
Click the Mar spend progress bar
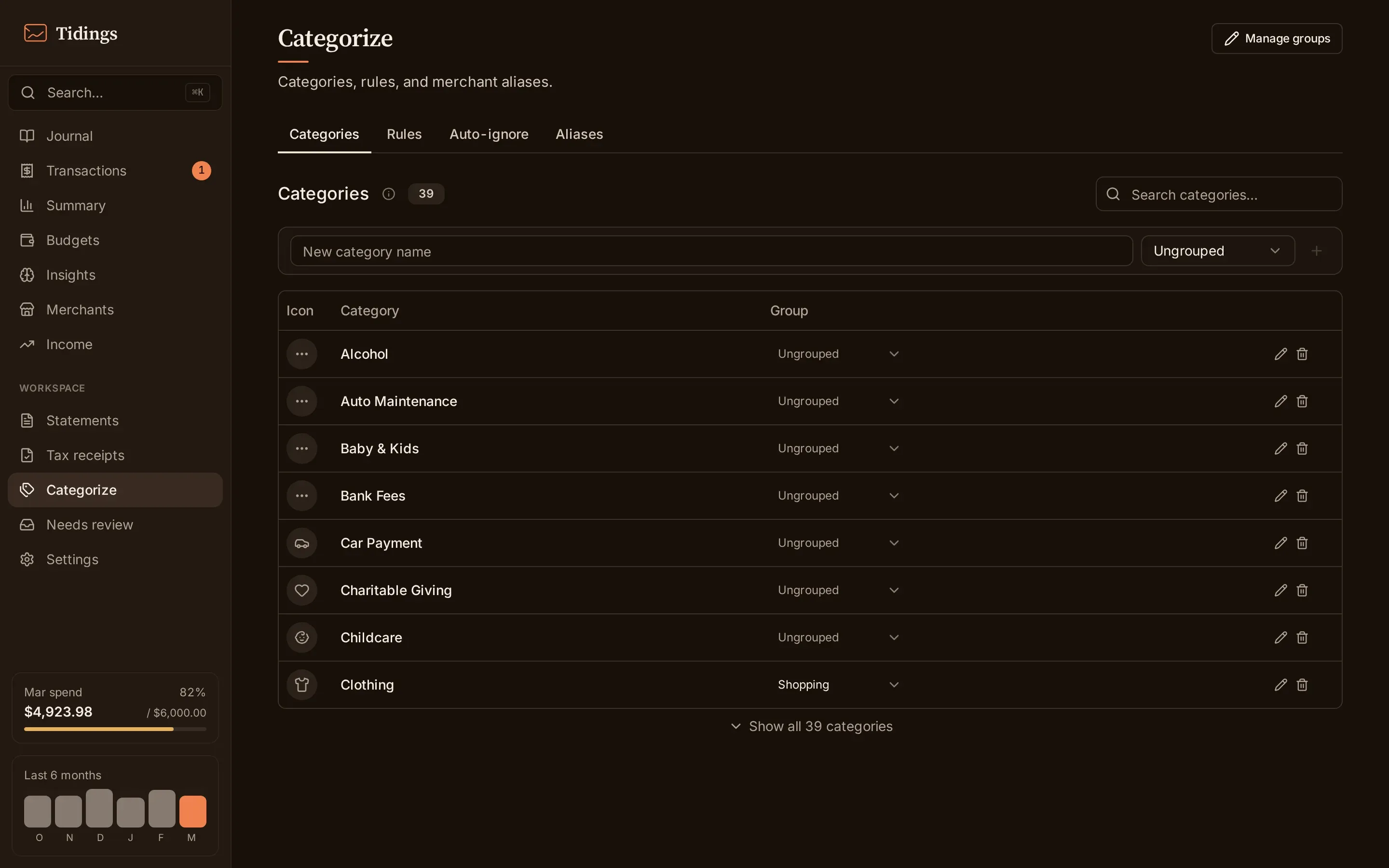click(115, 729)
